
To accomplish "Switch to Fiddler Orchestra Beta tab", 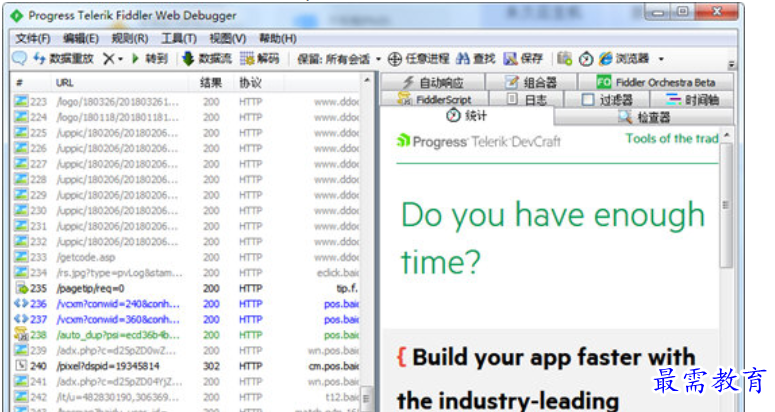I will pyautogui.click(x=656, y=82).
